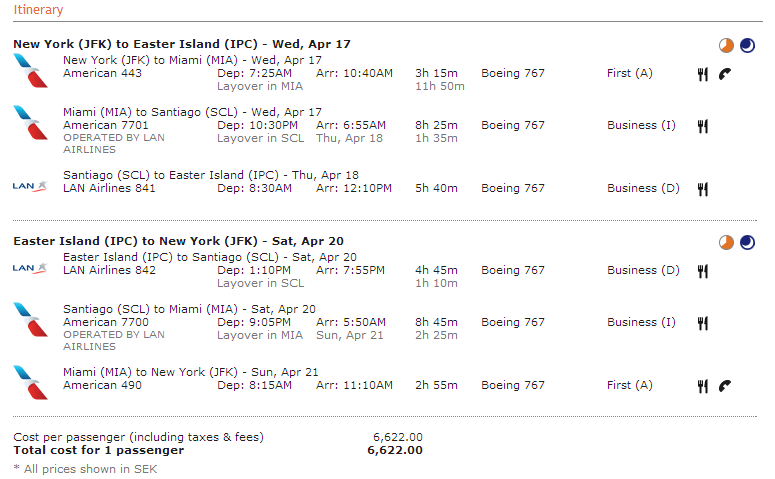The width and height of the screenshot is (775, 479).
Task: Click First (A) class on American 443
Action: click(x=629, y=73)
